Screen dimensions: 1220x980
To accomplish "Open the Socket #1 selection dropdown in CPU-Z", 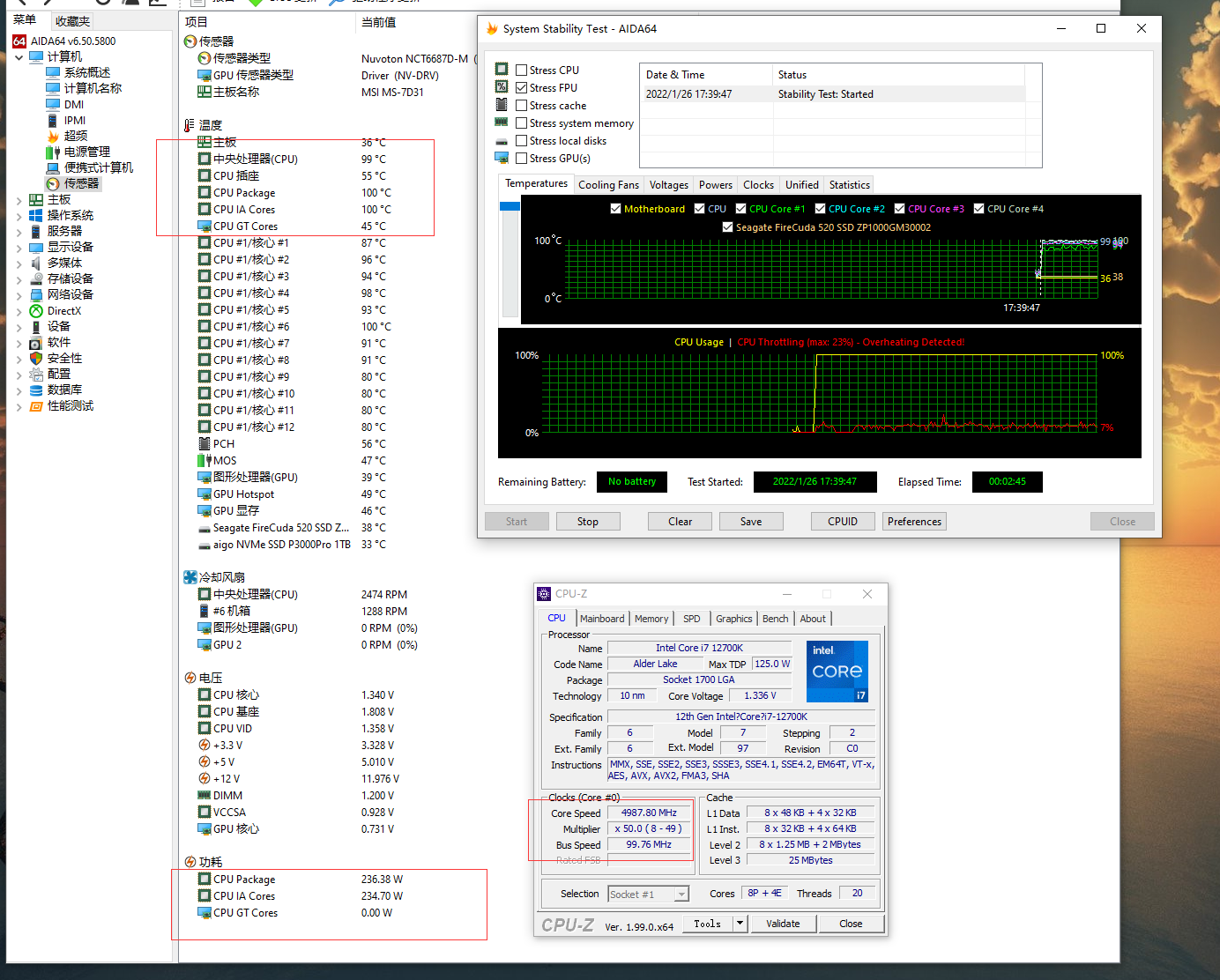I will (x=681, y=895).
